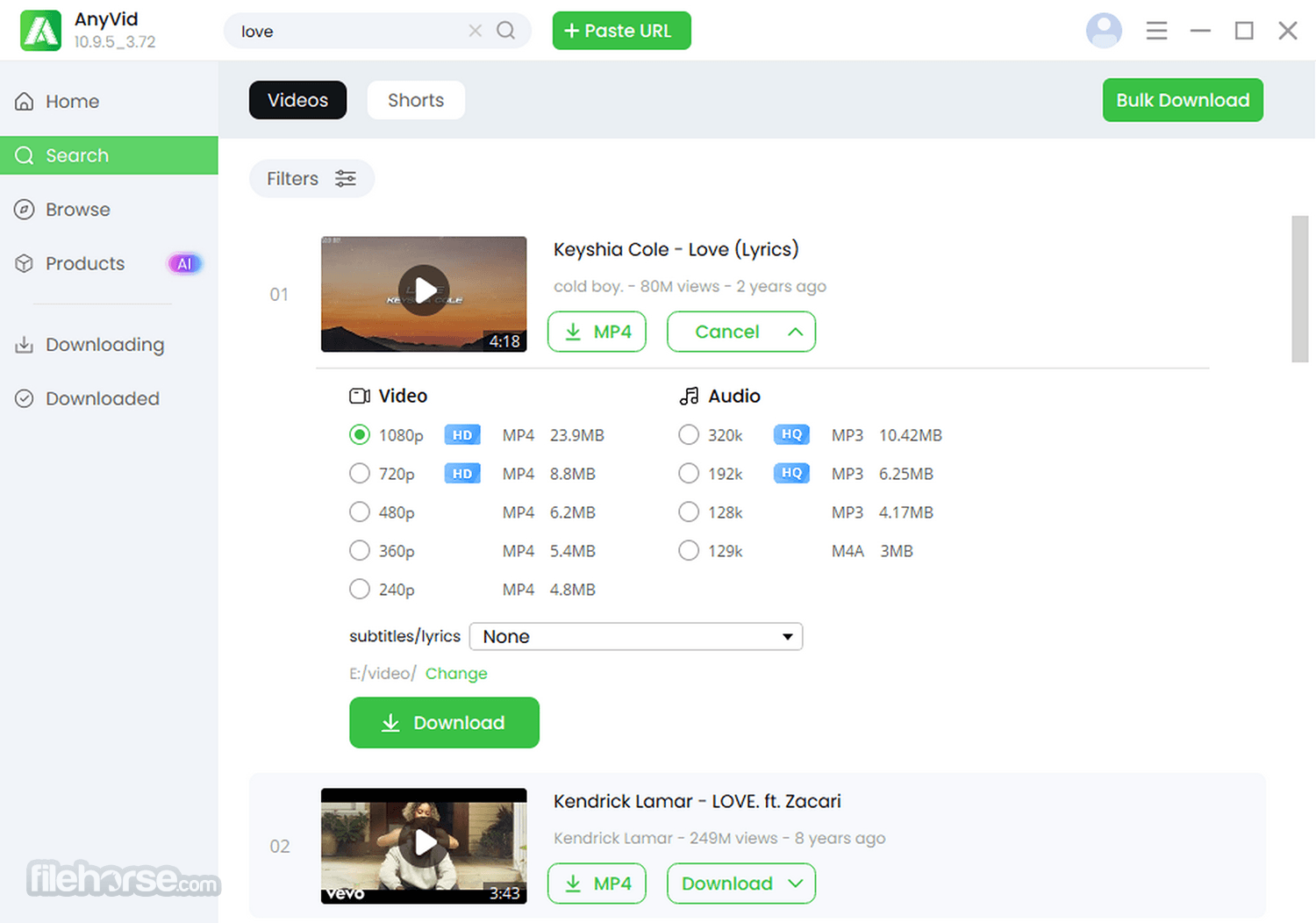Screen dimensions: 1316x923
Task: Go to Home in the sidebar
Action: pyautogui.click(x=109, y=102)
